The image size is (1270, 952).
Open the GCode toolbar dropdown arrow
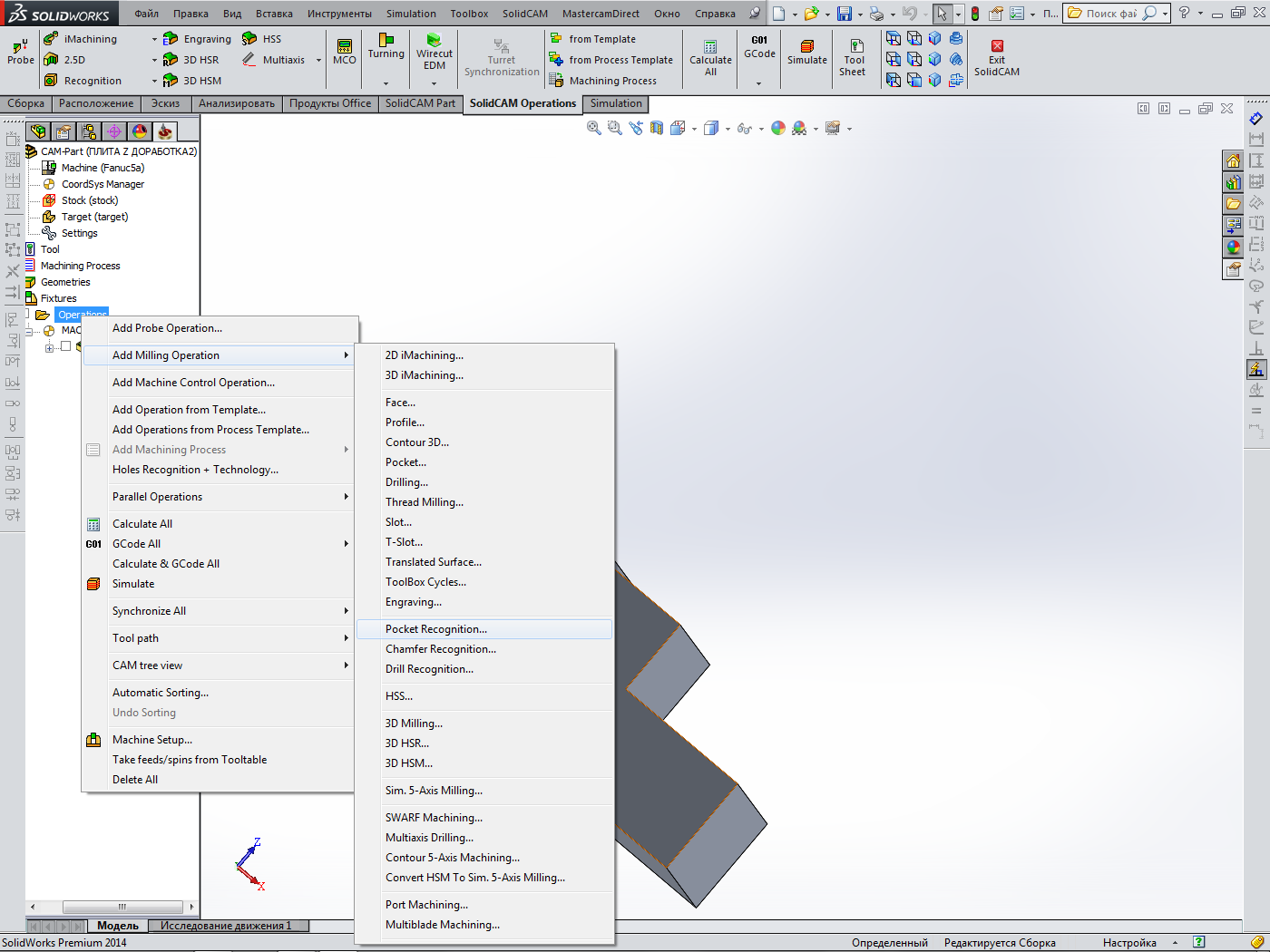click(759, 83)
